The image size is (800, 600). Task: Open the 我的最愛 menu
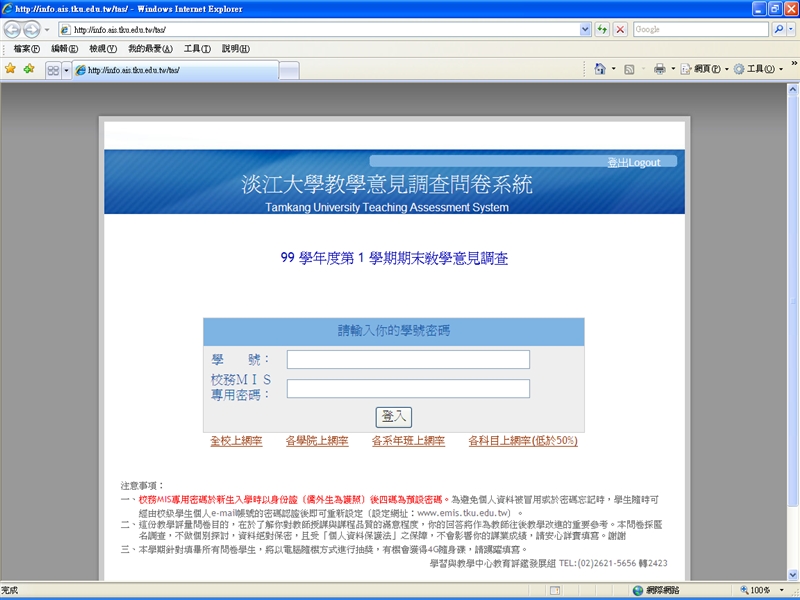[x=150, y=49]
